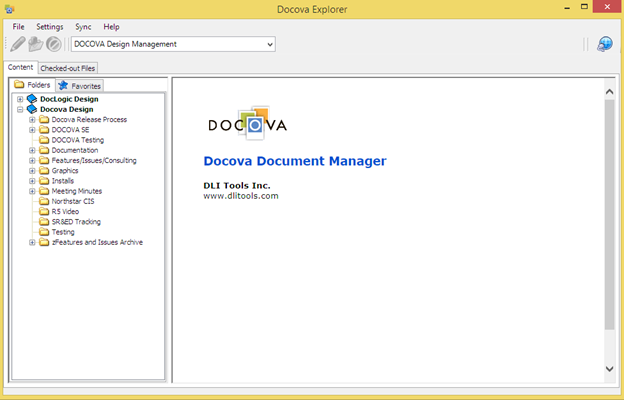The image size is (624, 400).
Task: Click the DOCOVA SE folder icon
Action: pyautogui.click(x=44, y=130)
